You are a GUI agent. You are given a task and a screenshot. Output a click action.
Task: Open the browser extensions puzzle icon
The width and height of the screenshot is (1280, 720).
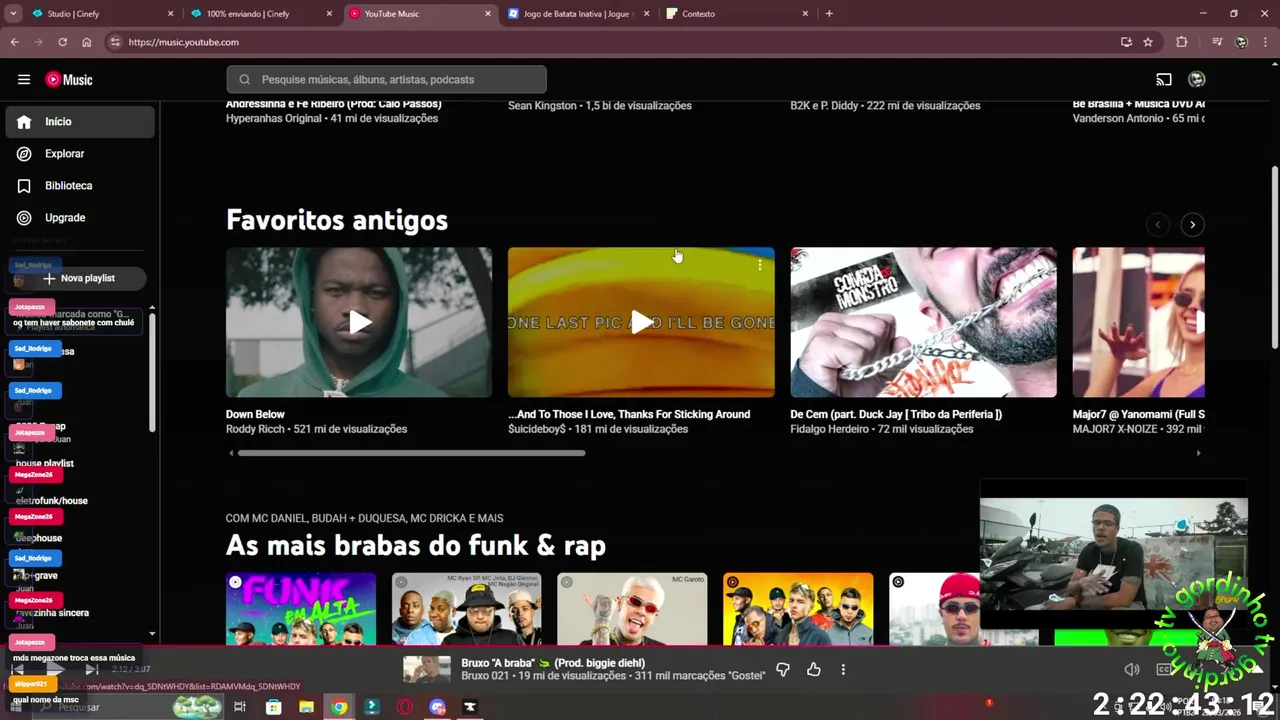(1182, 42)
